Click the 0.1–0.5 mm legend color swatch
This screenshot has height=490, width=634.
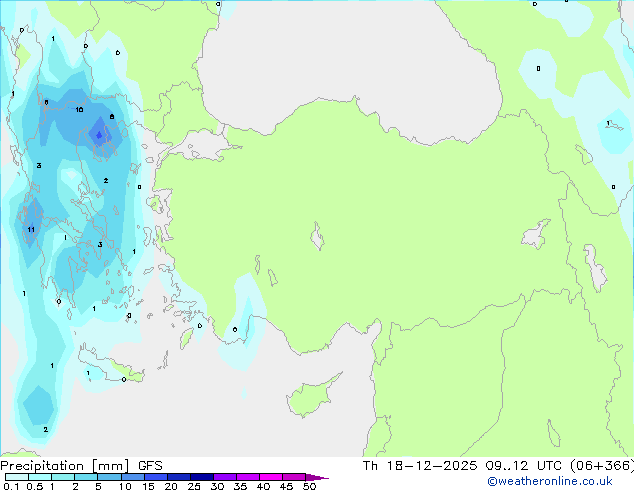[17, 477]
